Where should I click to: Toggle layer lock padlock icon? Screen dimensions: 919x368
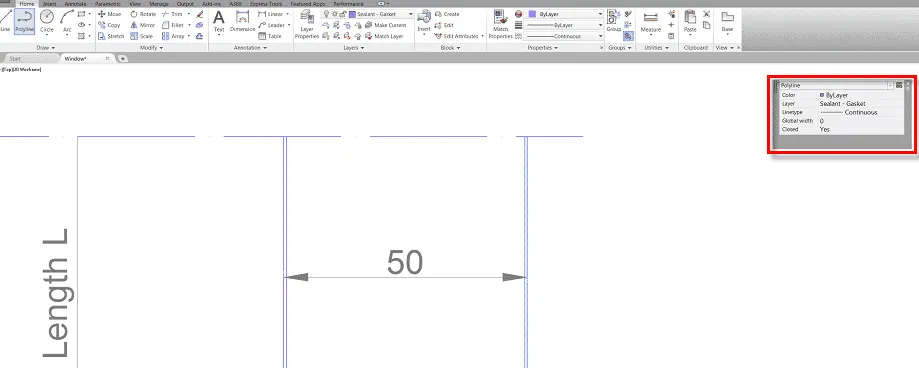pos(342,14)
